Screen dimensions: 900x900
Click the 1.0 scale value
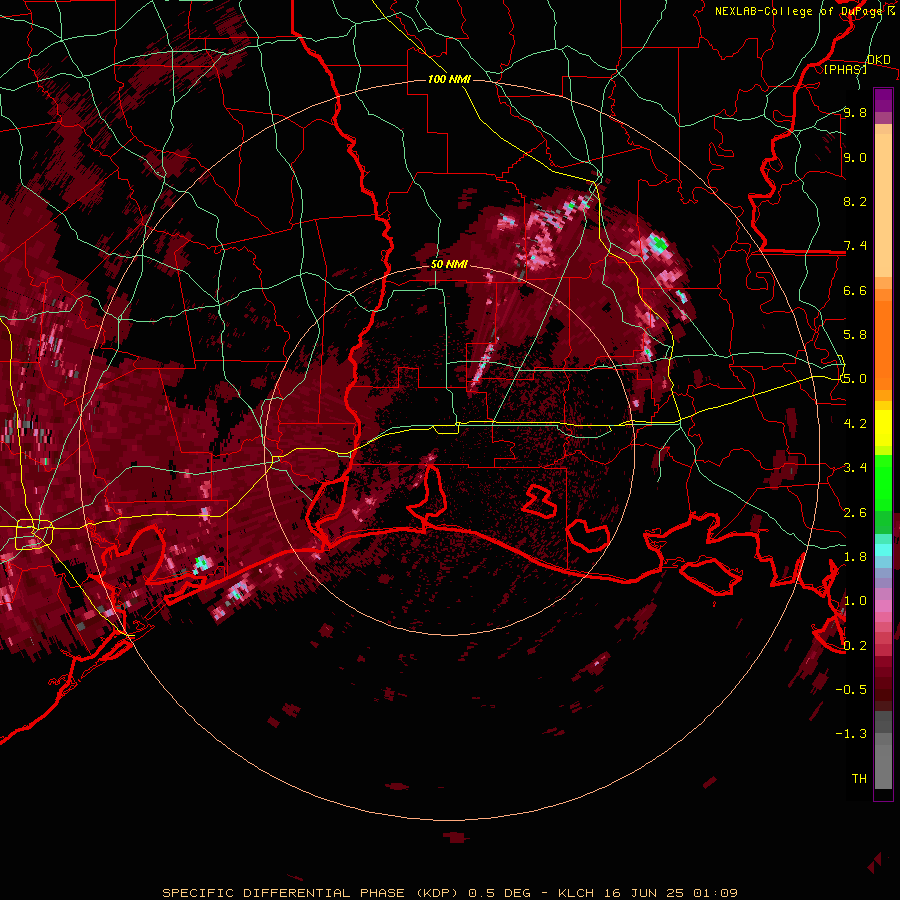click(855, 601)
